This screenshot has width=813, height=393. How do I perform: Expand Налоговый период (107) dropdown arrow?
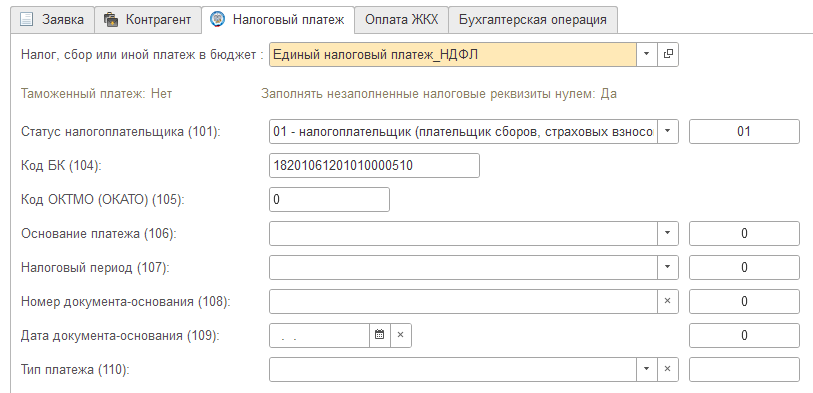point(668,268)
